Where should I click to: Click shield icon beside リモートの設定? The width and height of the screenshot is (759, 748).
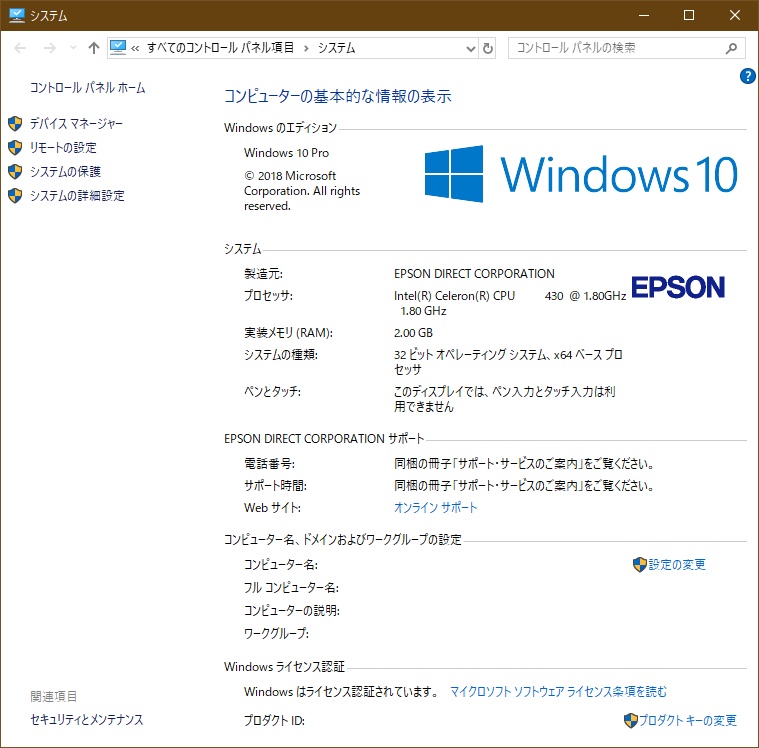[x=15, y=148]
